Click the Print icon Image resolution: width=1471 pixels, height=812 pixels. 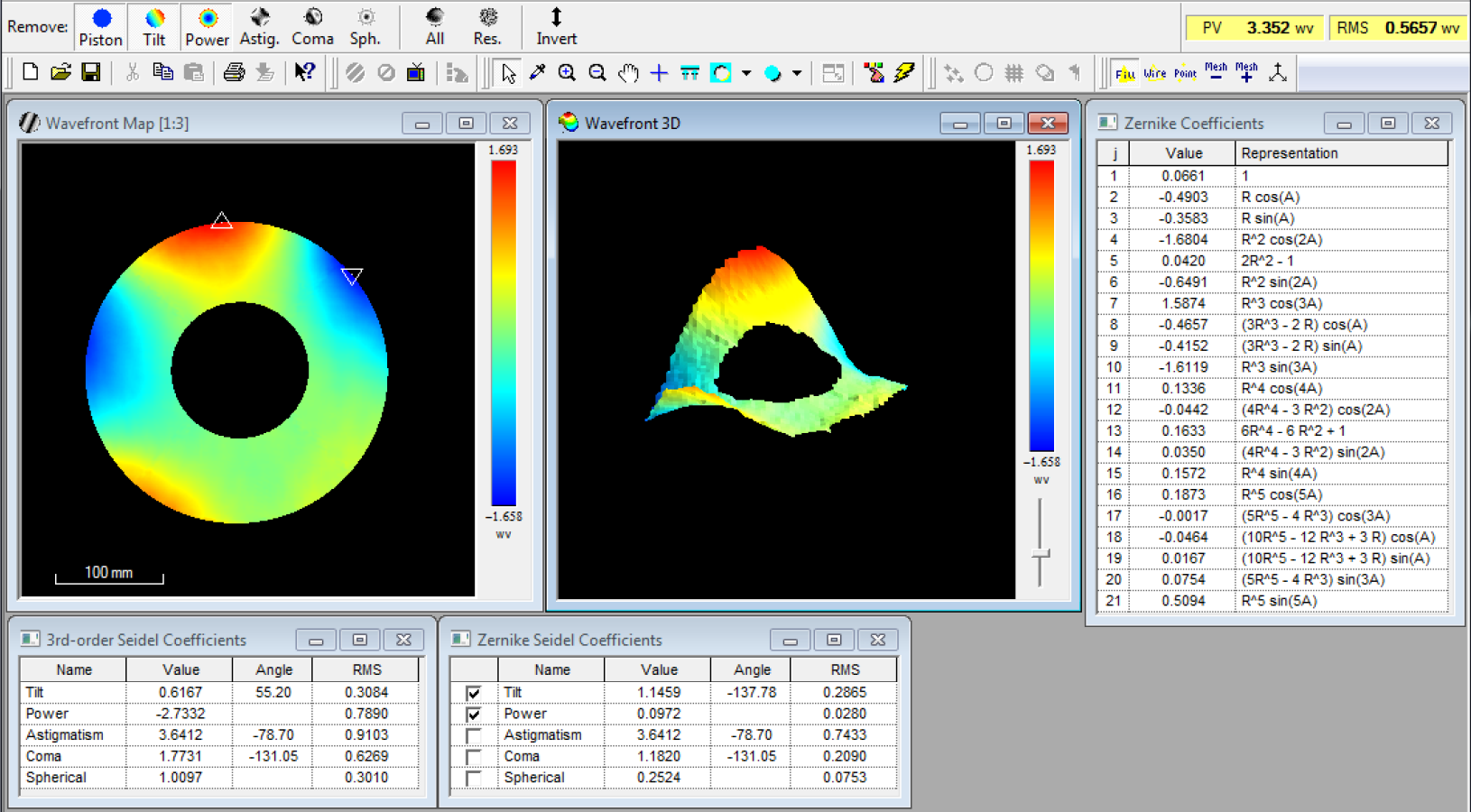[x=234, y=73]
